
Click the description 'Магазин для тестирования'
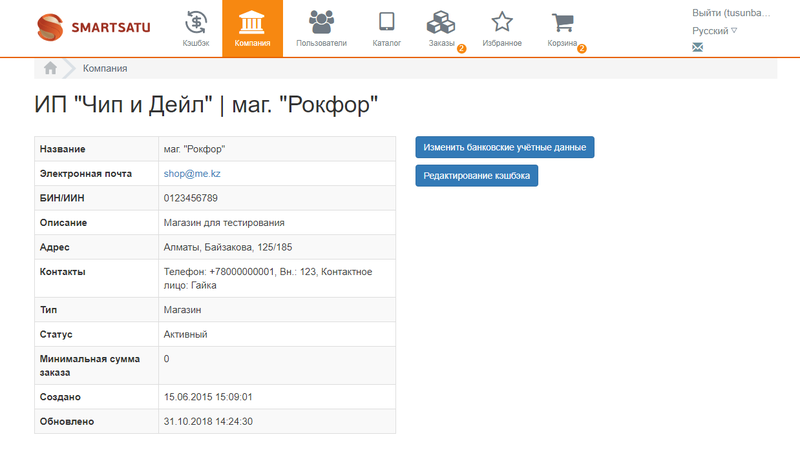point(224,222)
